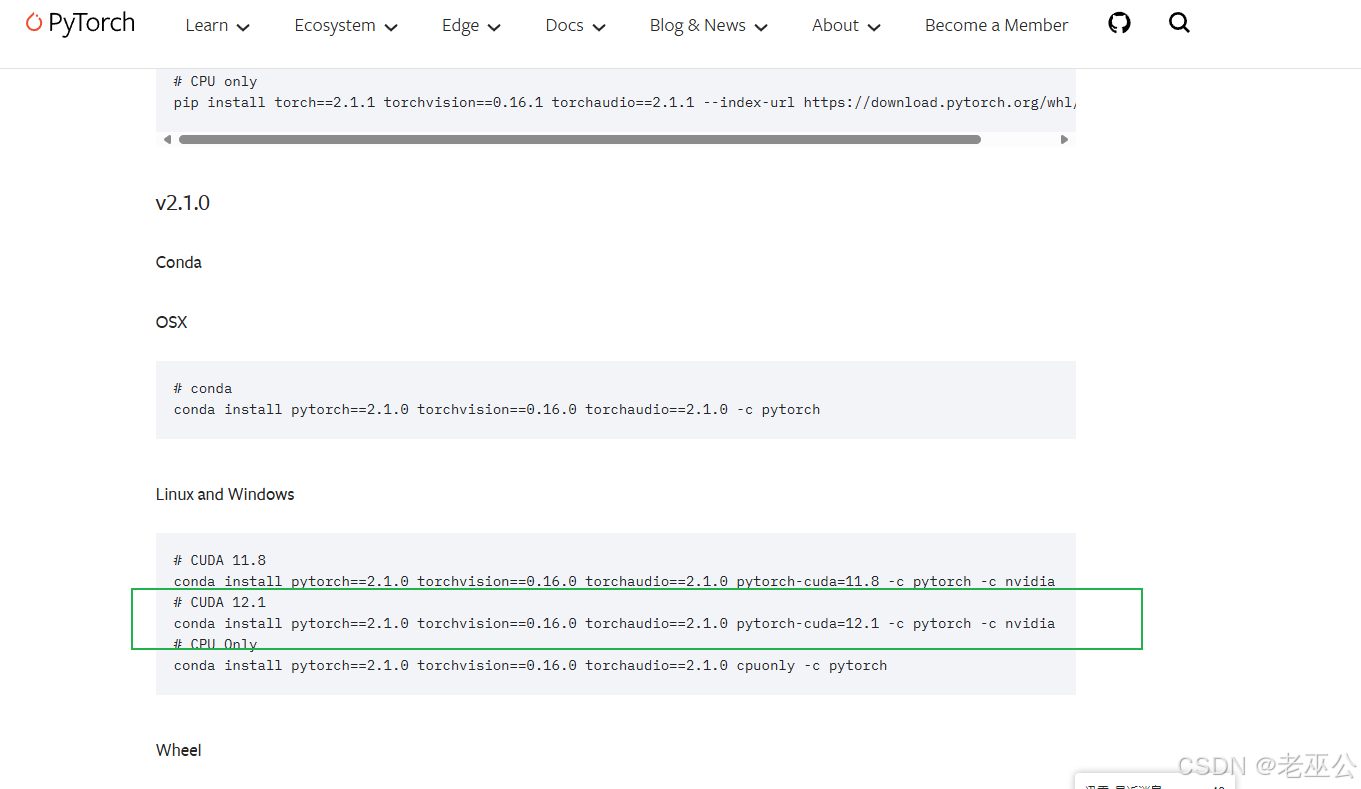Click the conda command with cpuonly
Viewport: 1361px width, 789px height.
click(530, 665)
